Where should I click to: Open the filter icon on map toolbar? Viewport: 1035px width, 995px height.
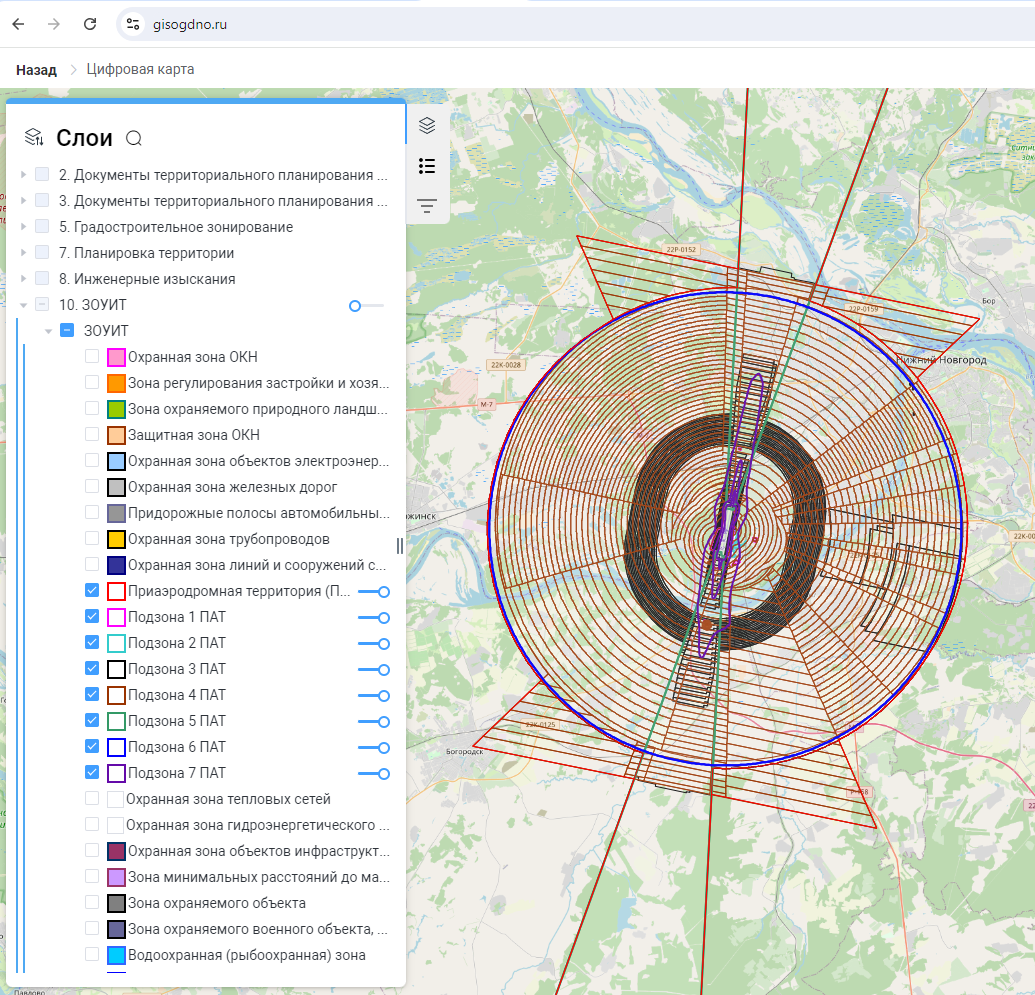(x=427, y=207)
